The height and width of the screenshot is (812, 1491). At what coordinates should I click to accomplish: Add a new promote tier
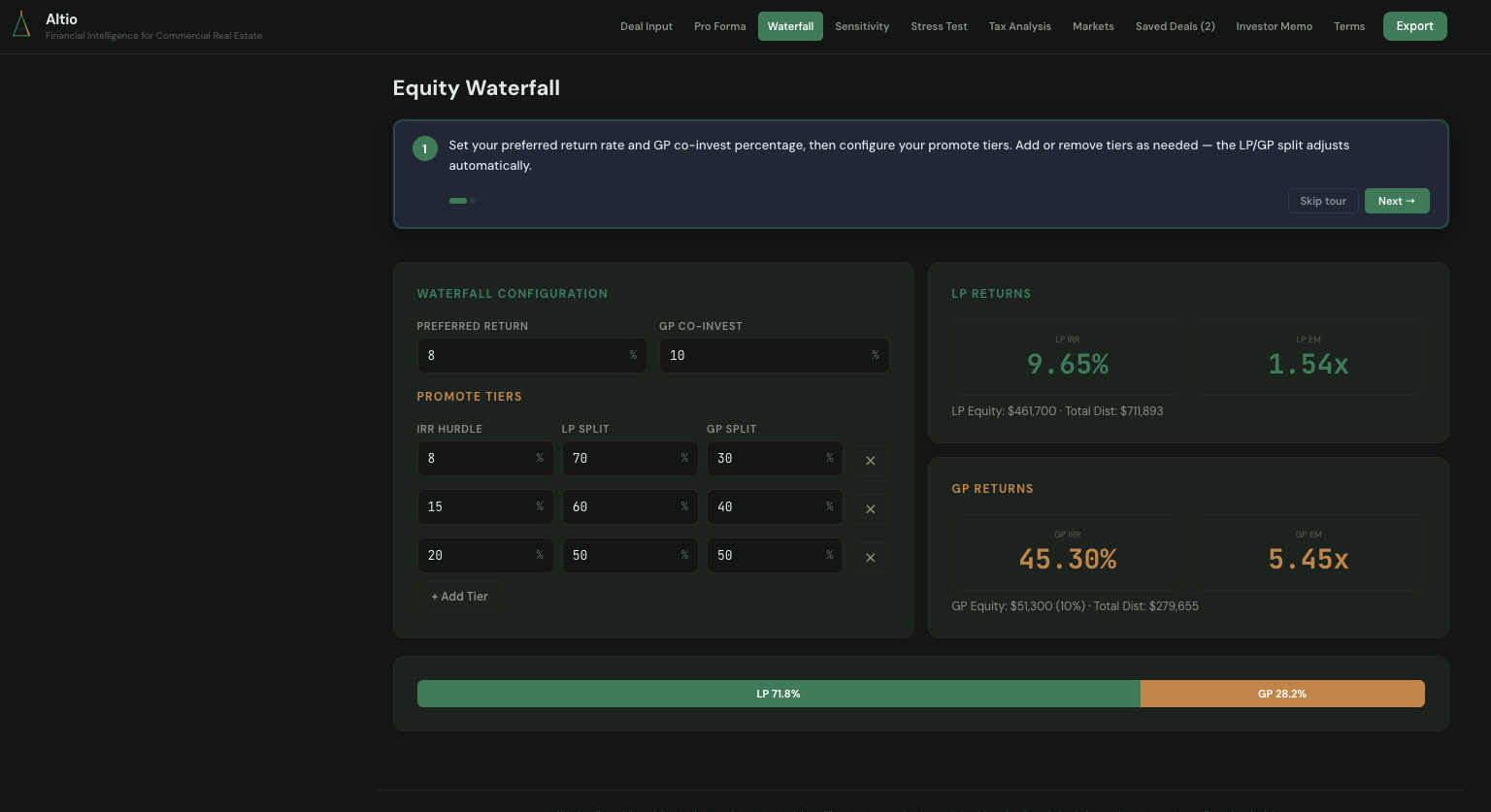click(460, 597)
